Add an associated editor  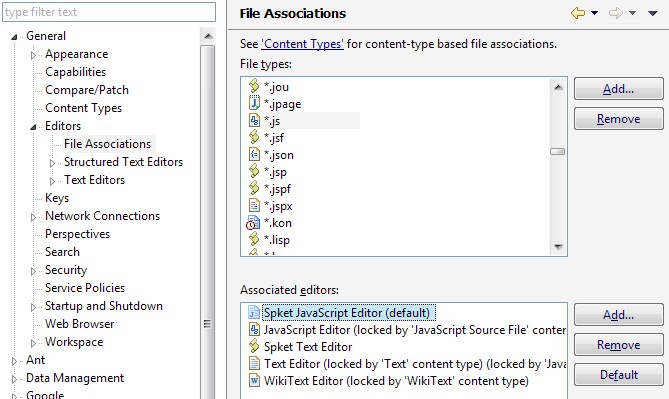(x=619, y=315)
